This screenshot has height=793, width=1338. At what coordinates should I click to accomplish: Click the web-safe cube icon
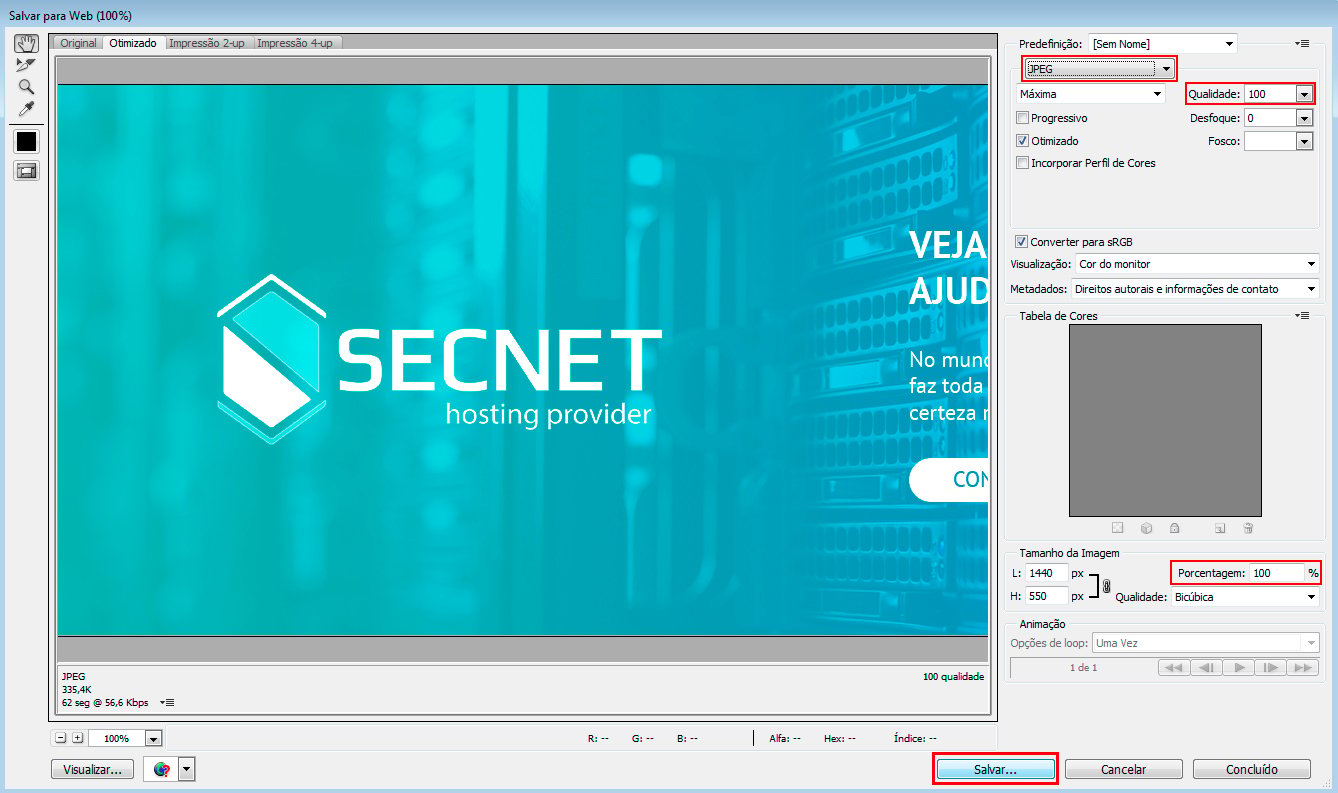point(1147,528)
